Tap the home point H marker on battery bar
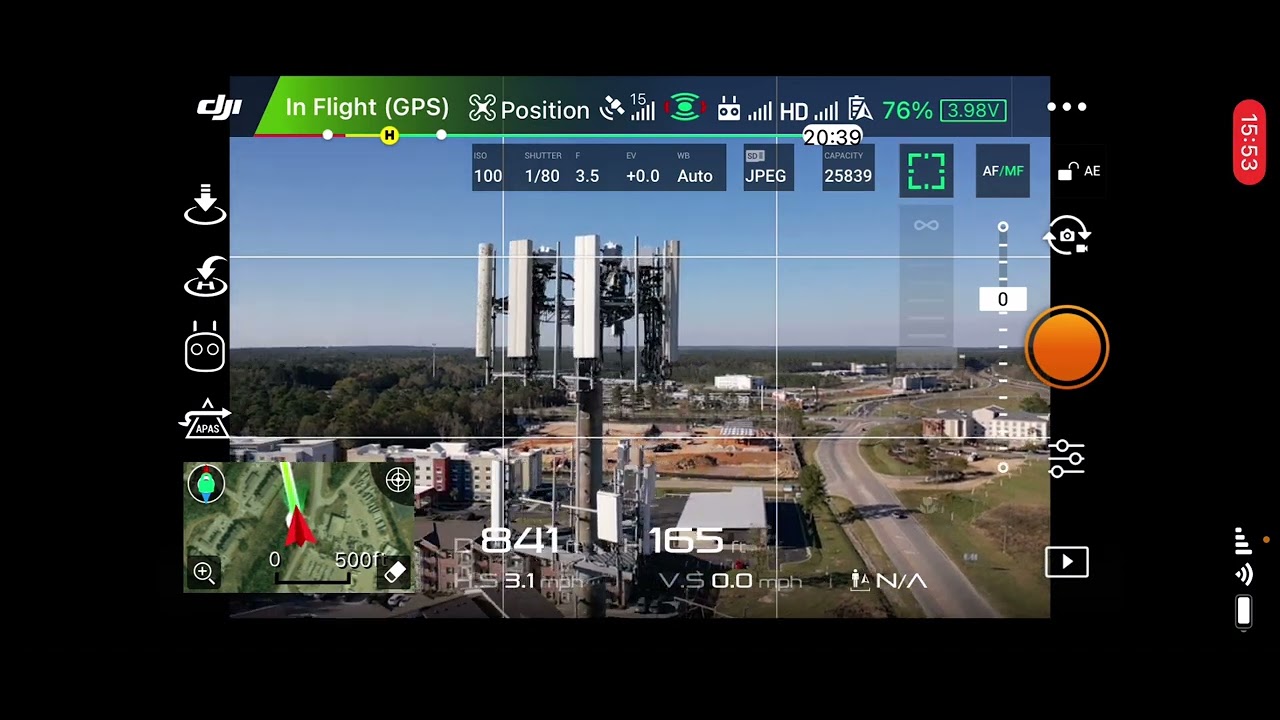Image resolution: width=1280 pixels, height=720 pixels. point(389,135)
